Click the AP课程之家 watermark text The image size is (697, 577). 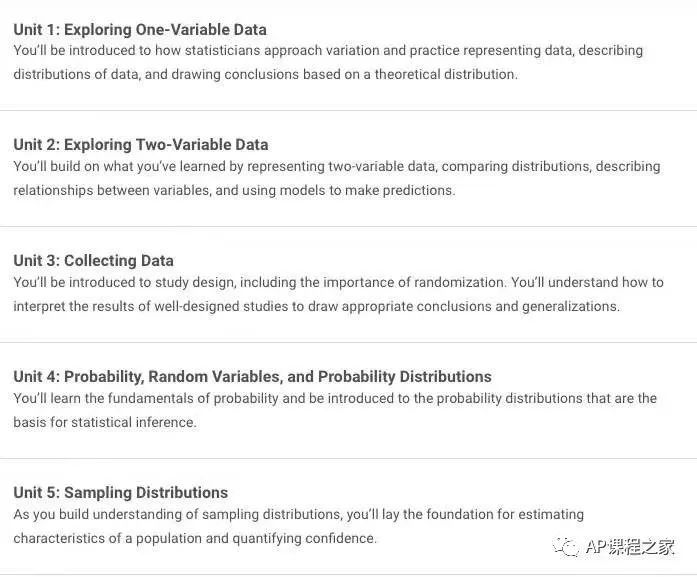pyautogui.click(x=630, y=547)
